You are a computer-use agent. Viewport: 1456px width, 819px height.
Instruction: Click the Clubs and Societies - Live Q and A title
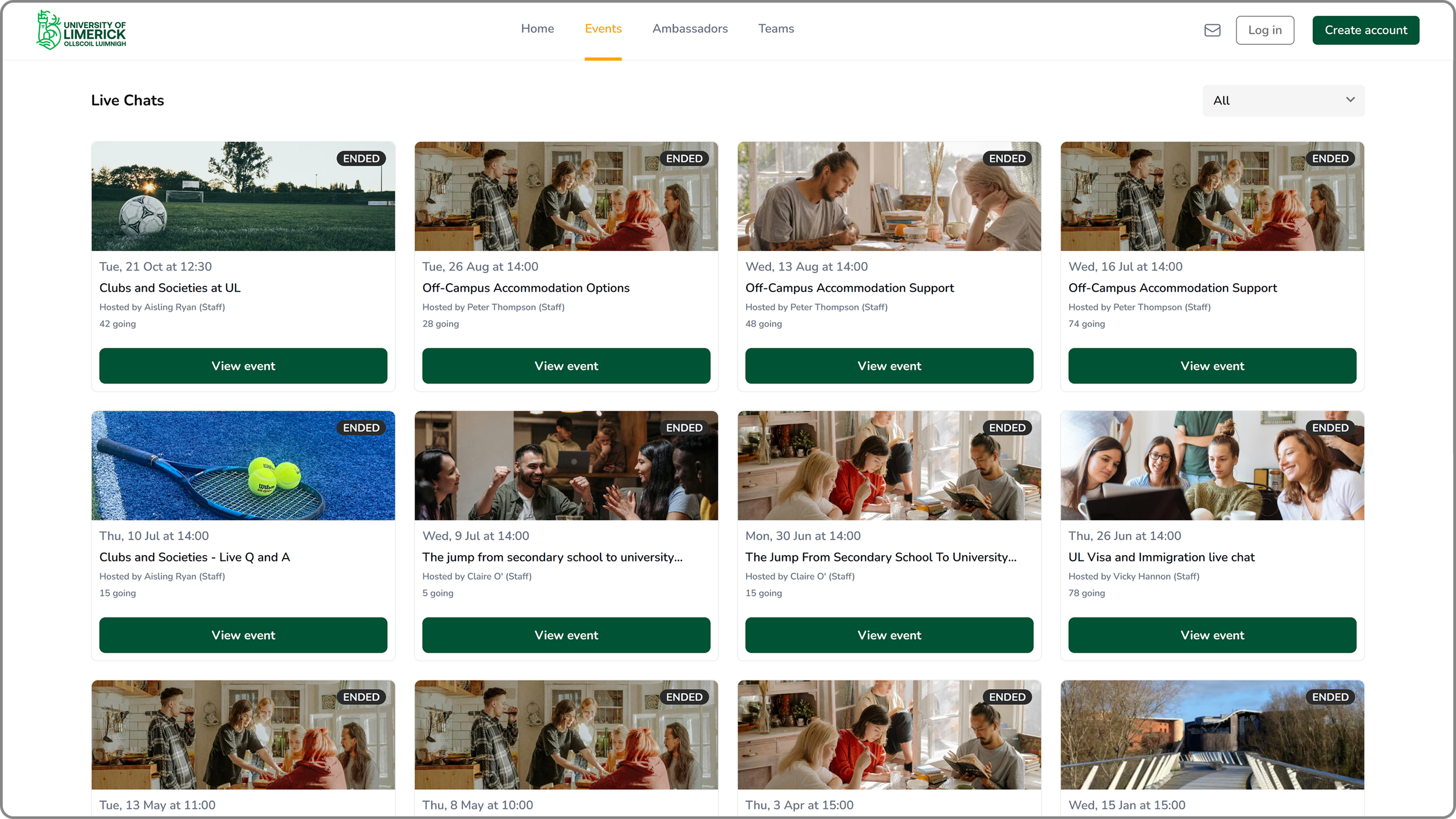pos(195,557)
